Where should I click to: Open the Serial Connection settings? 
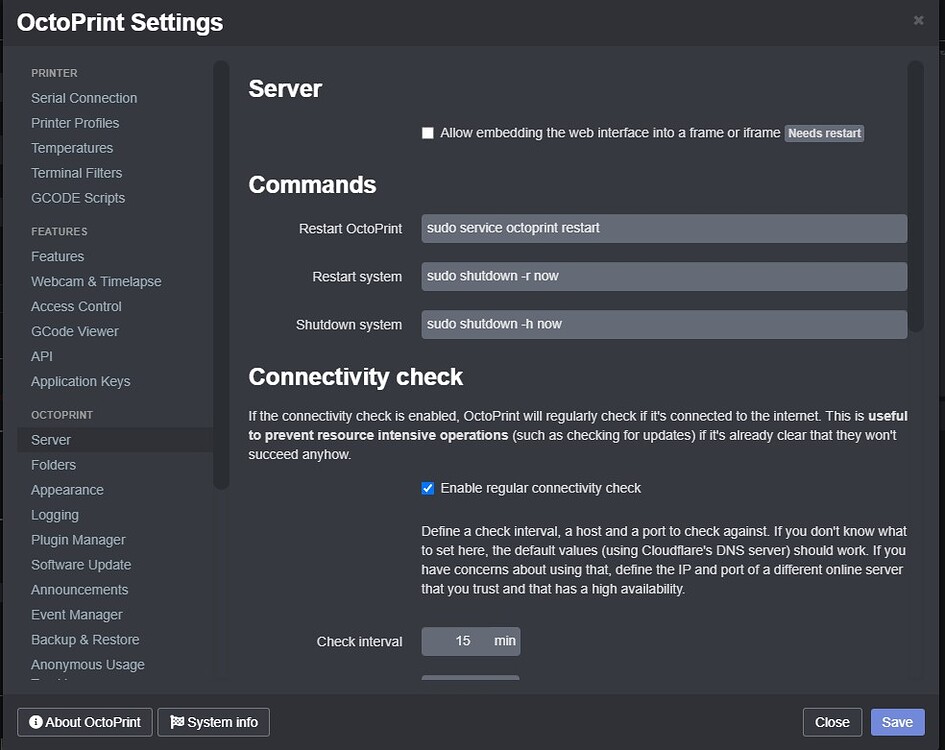pyautogui.click(x=83, y=97)
